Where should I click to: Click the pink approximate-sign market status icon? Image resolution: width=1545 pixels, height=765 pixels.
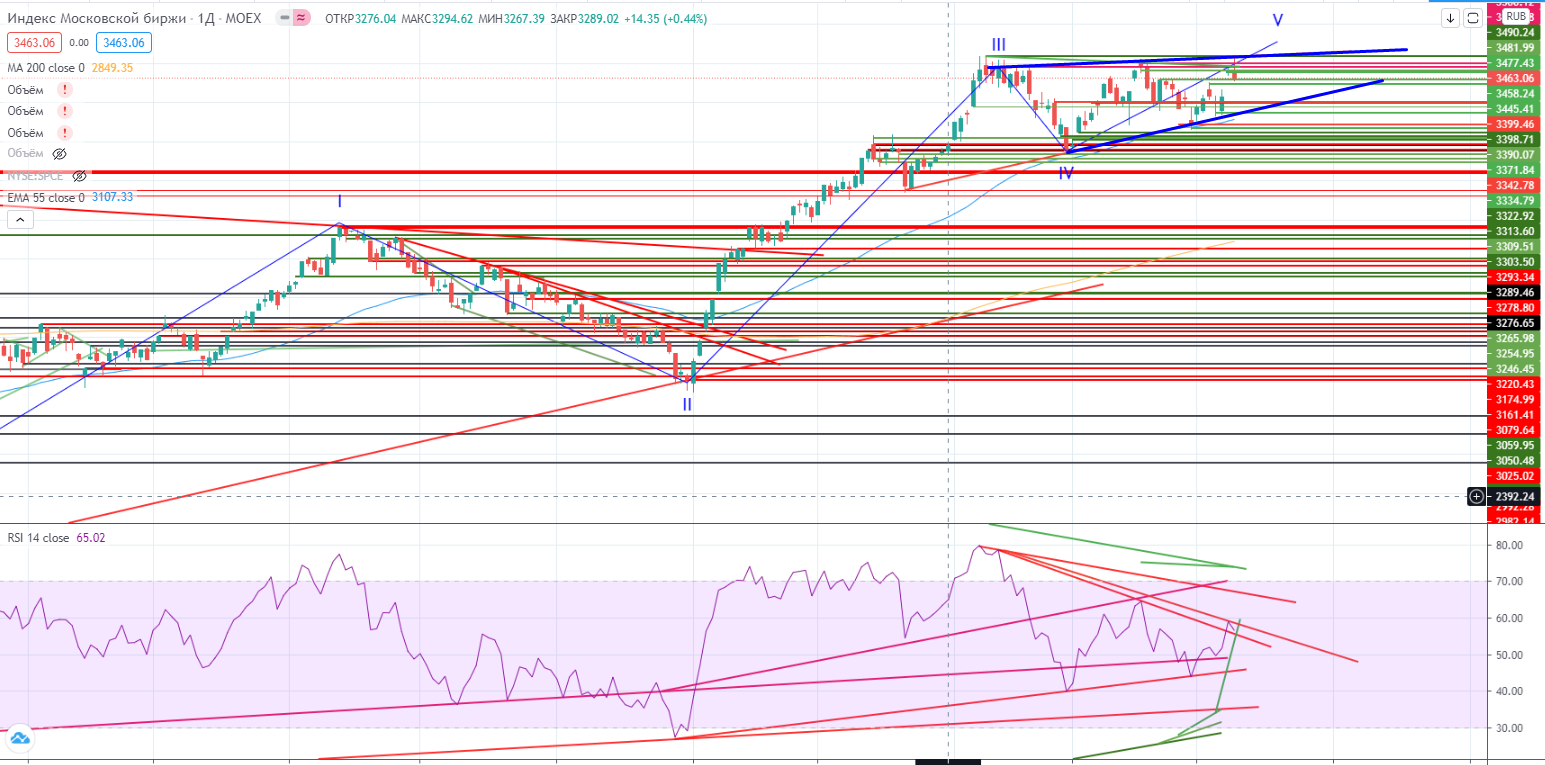302,18
